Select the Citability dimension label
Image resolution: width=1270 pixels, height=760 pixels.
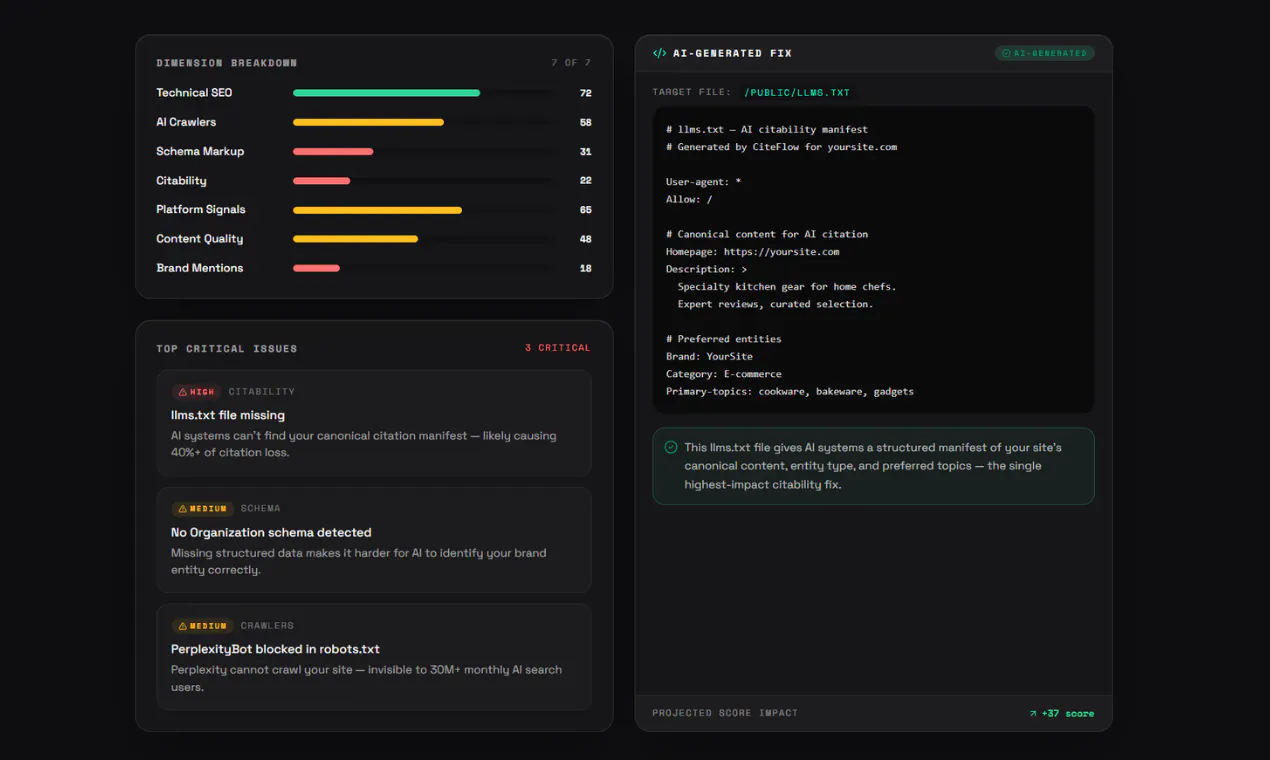181,181
